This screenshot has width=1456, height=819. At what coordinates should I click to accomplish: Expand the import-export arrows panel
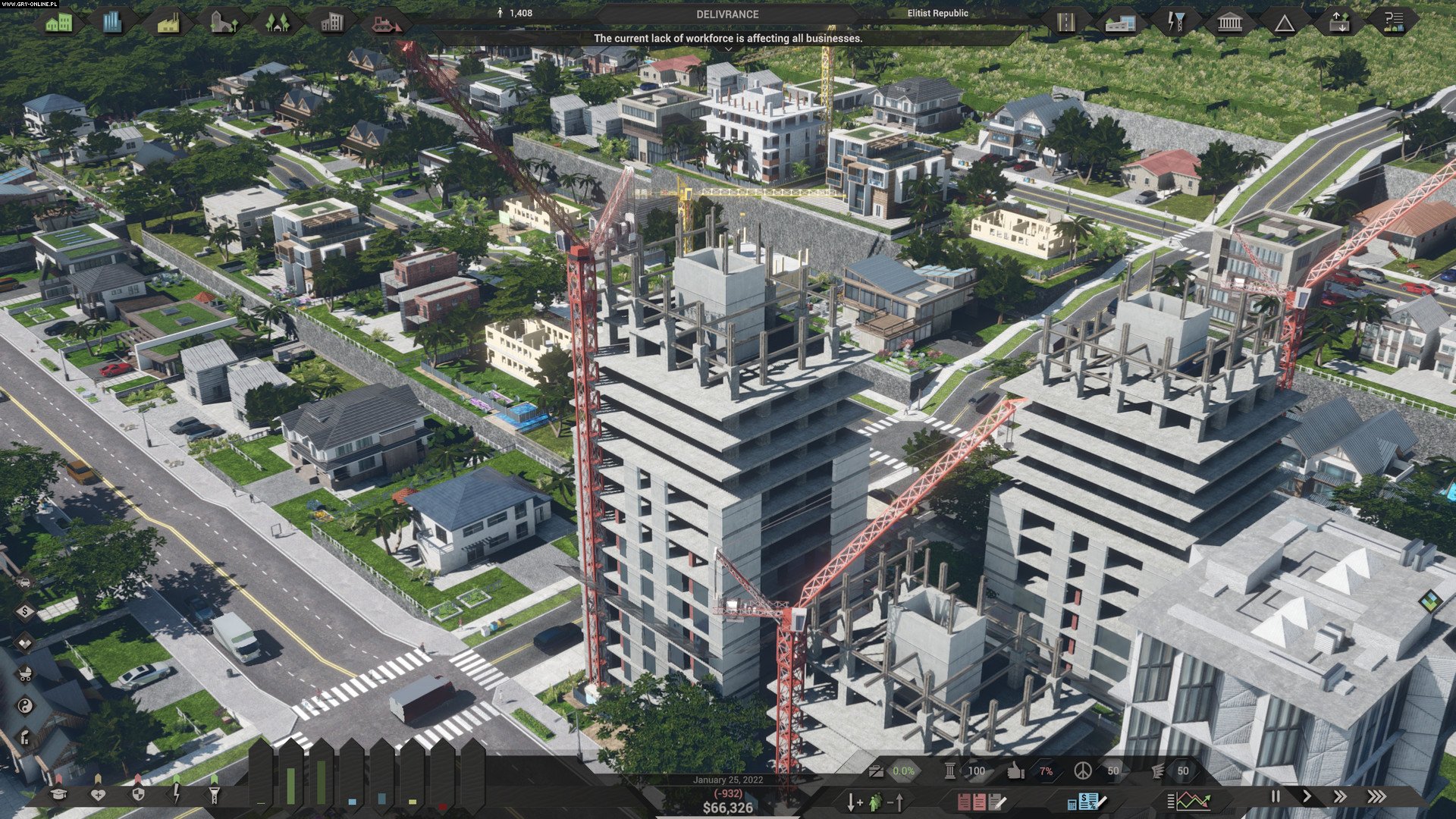tap(1339, 21)
